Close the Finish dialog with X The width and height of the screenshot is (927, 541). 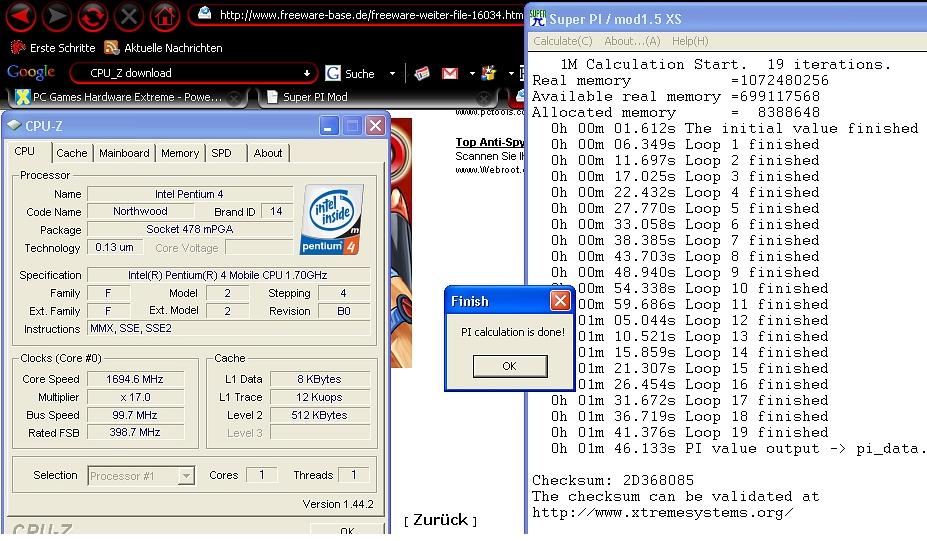[559, 301]
